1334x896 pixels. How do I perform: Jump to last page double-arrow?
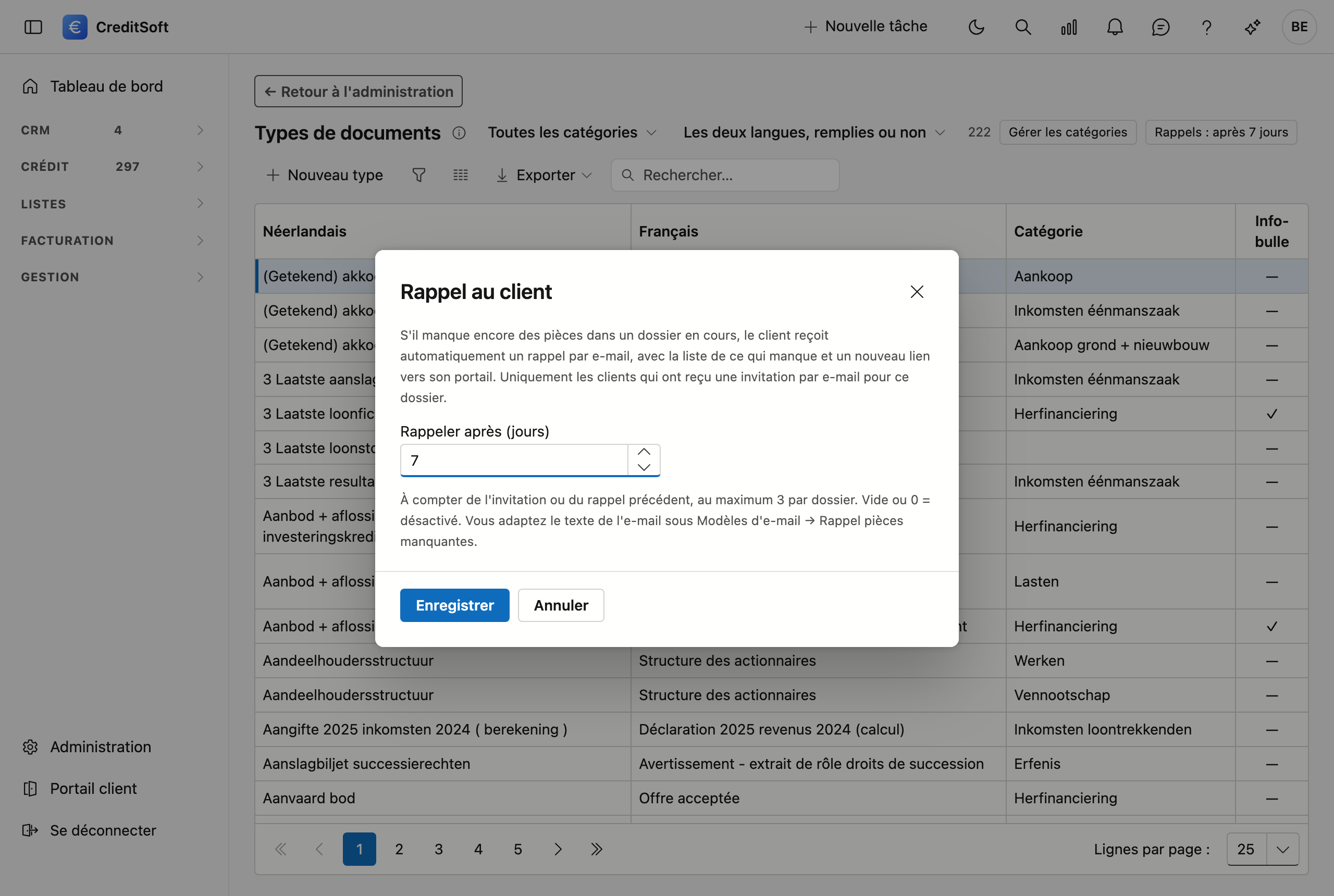point(597,849)
